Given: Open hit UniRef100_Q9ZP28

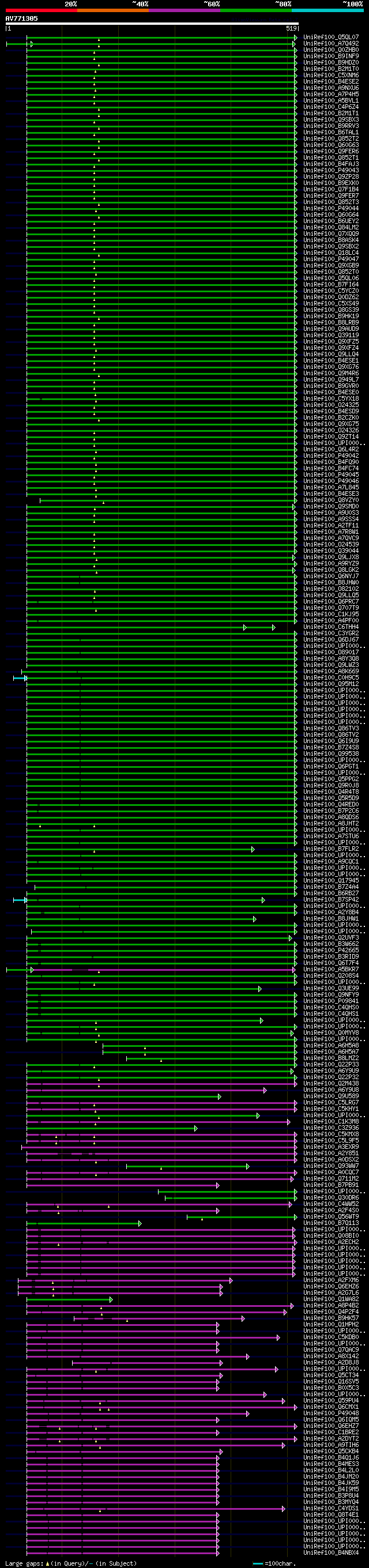Looking at the screenshot, I should 332,176.
